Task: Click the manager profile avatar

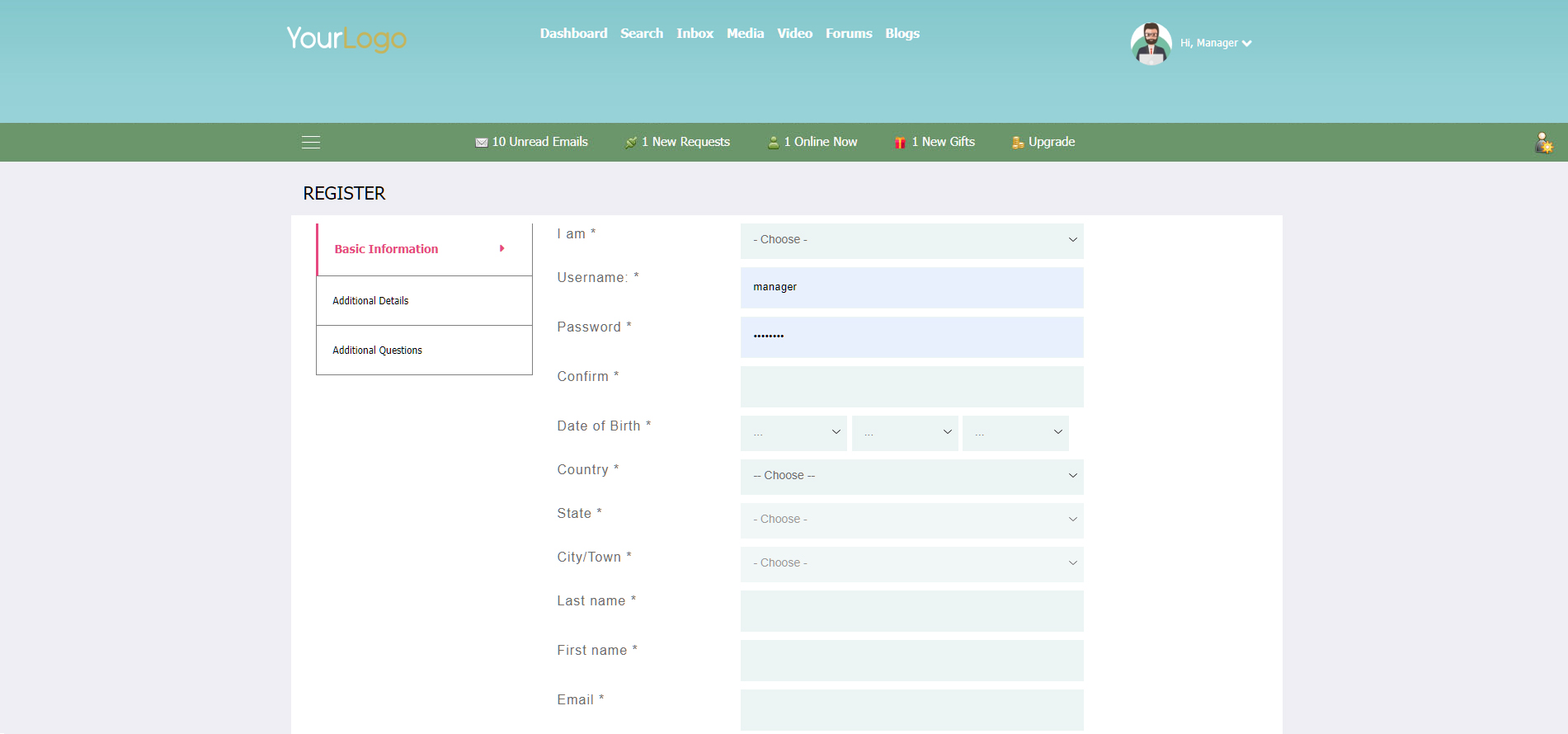Action: coord(1151,44)
